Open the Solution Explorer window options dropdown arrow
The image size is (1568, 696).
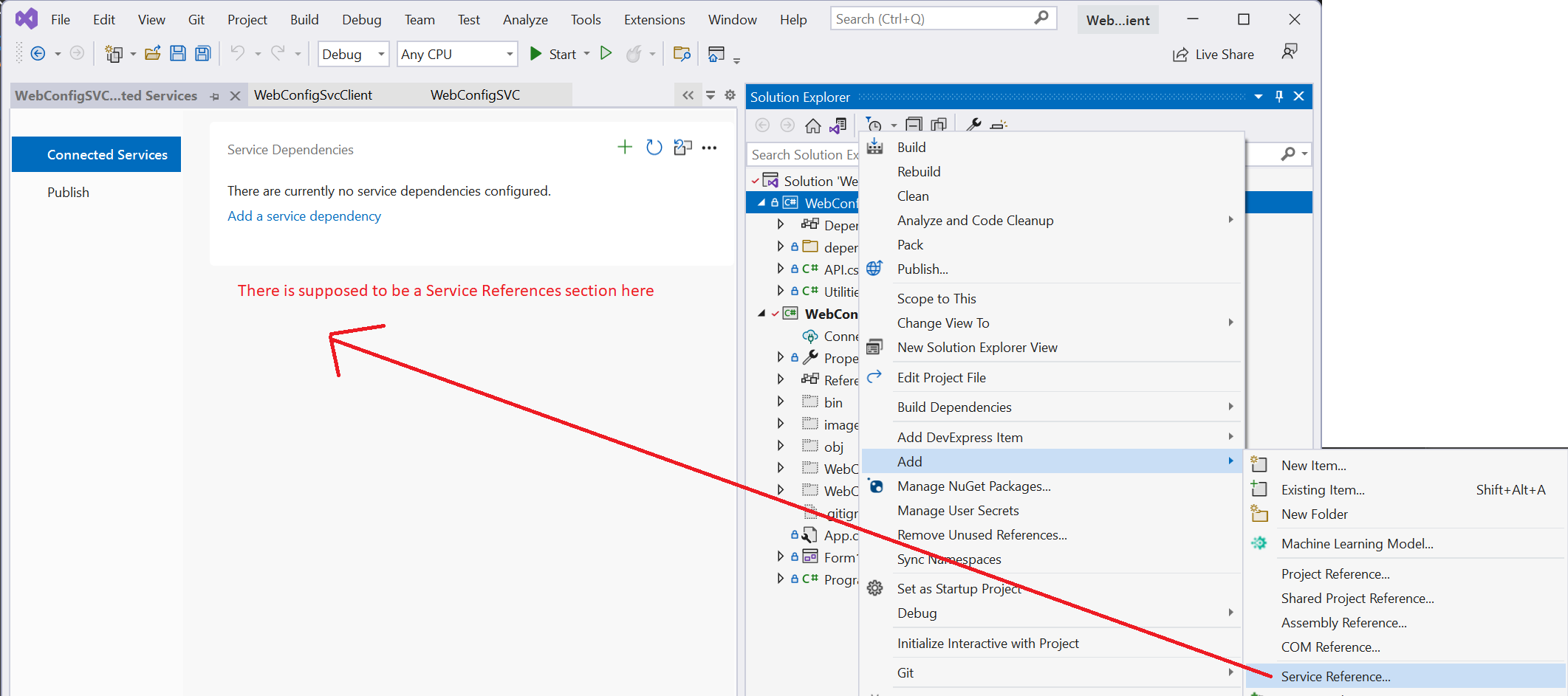[x=1259, y=97]
